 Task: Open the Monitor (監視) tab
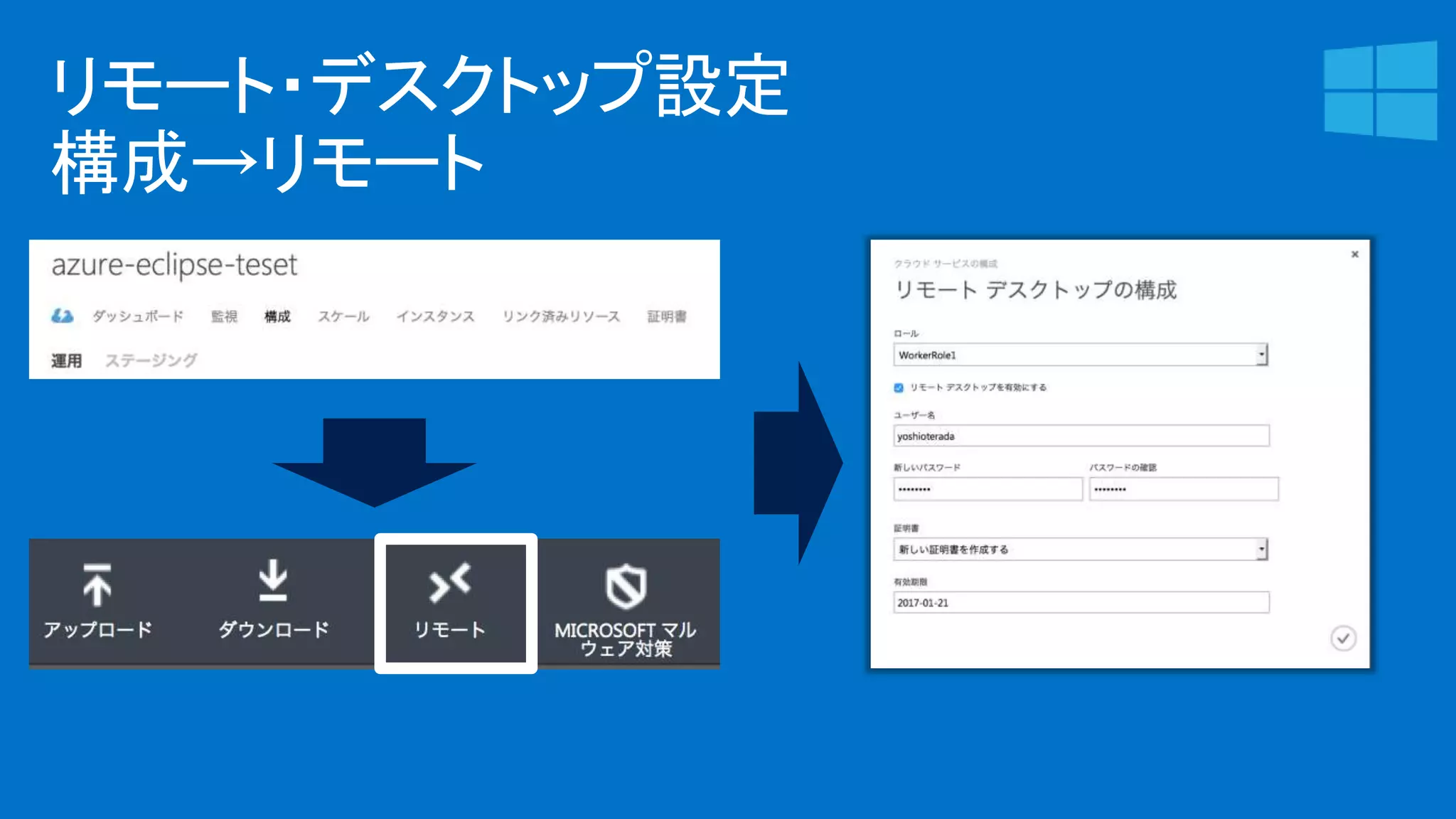coord(224,316)
